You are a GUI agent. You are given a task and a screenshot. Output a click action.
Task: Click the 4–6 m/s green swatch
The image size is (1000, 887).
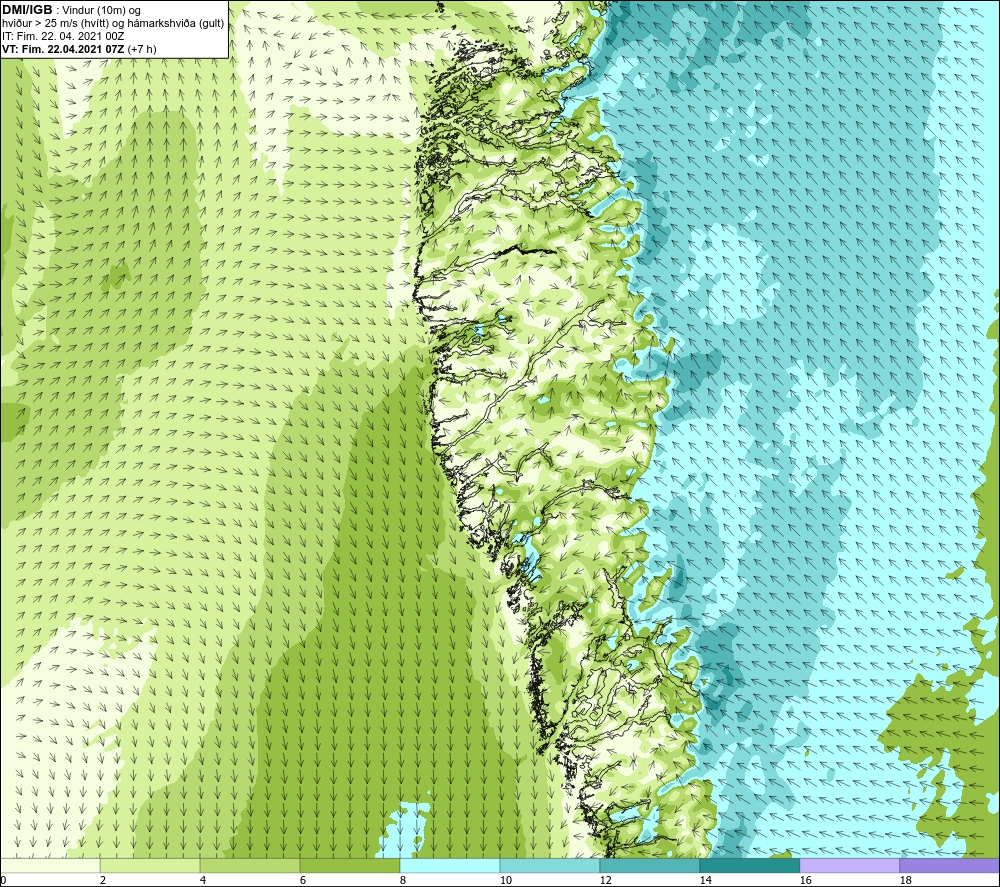point(250,865)
